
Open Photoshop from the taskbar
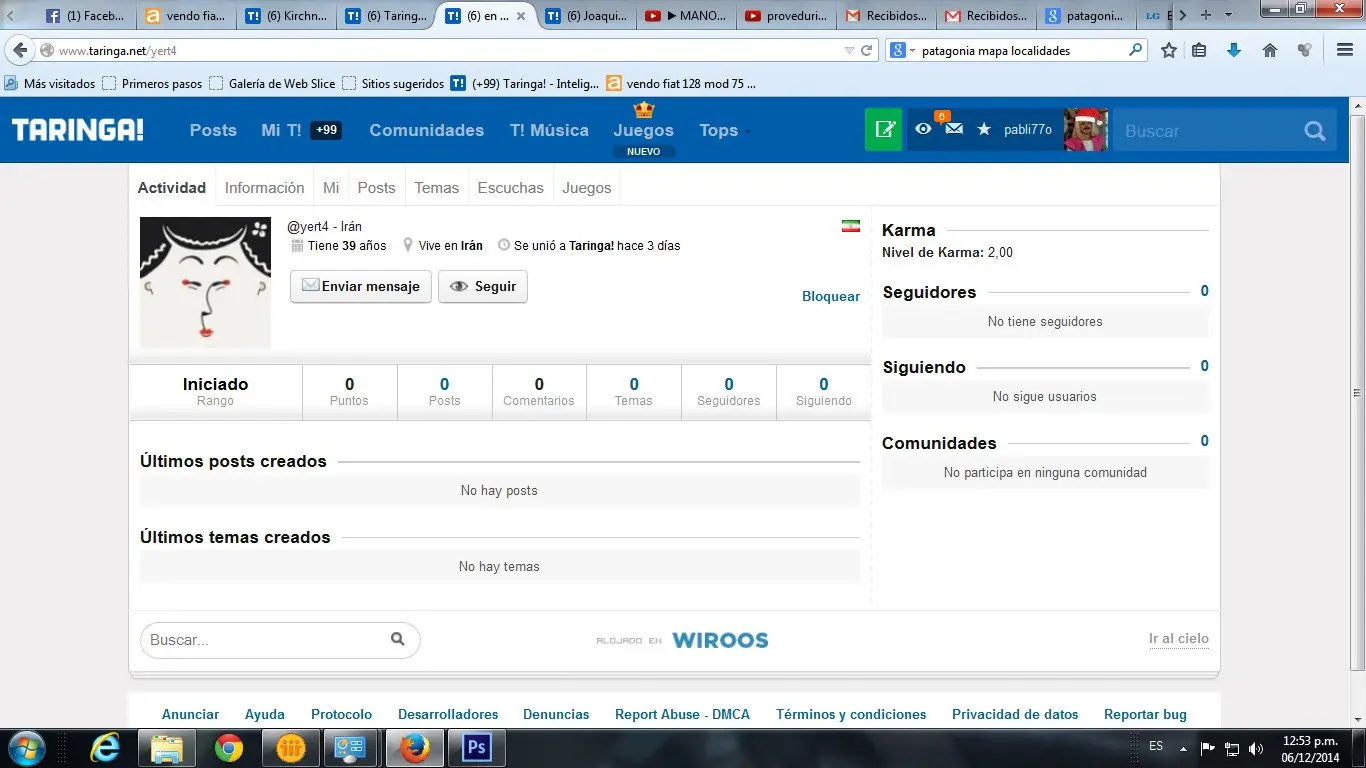coord(476,748)
